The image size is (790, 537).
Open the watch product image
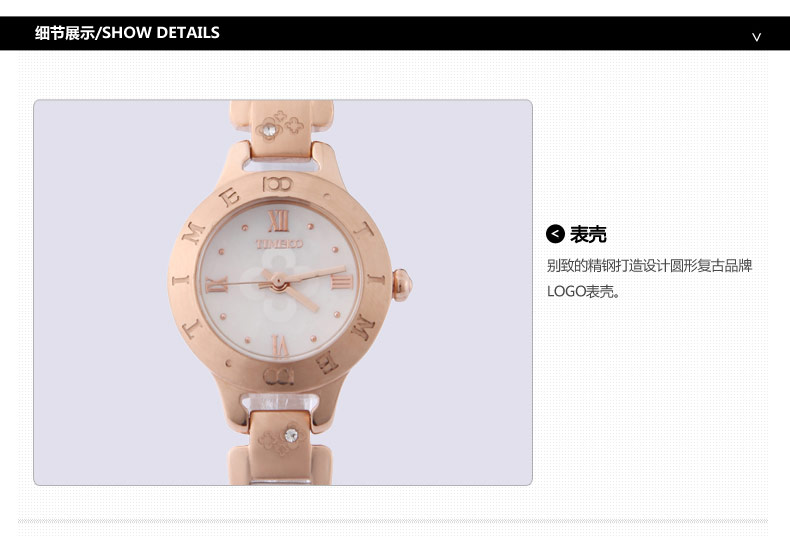click(x=283, y=293)
